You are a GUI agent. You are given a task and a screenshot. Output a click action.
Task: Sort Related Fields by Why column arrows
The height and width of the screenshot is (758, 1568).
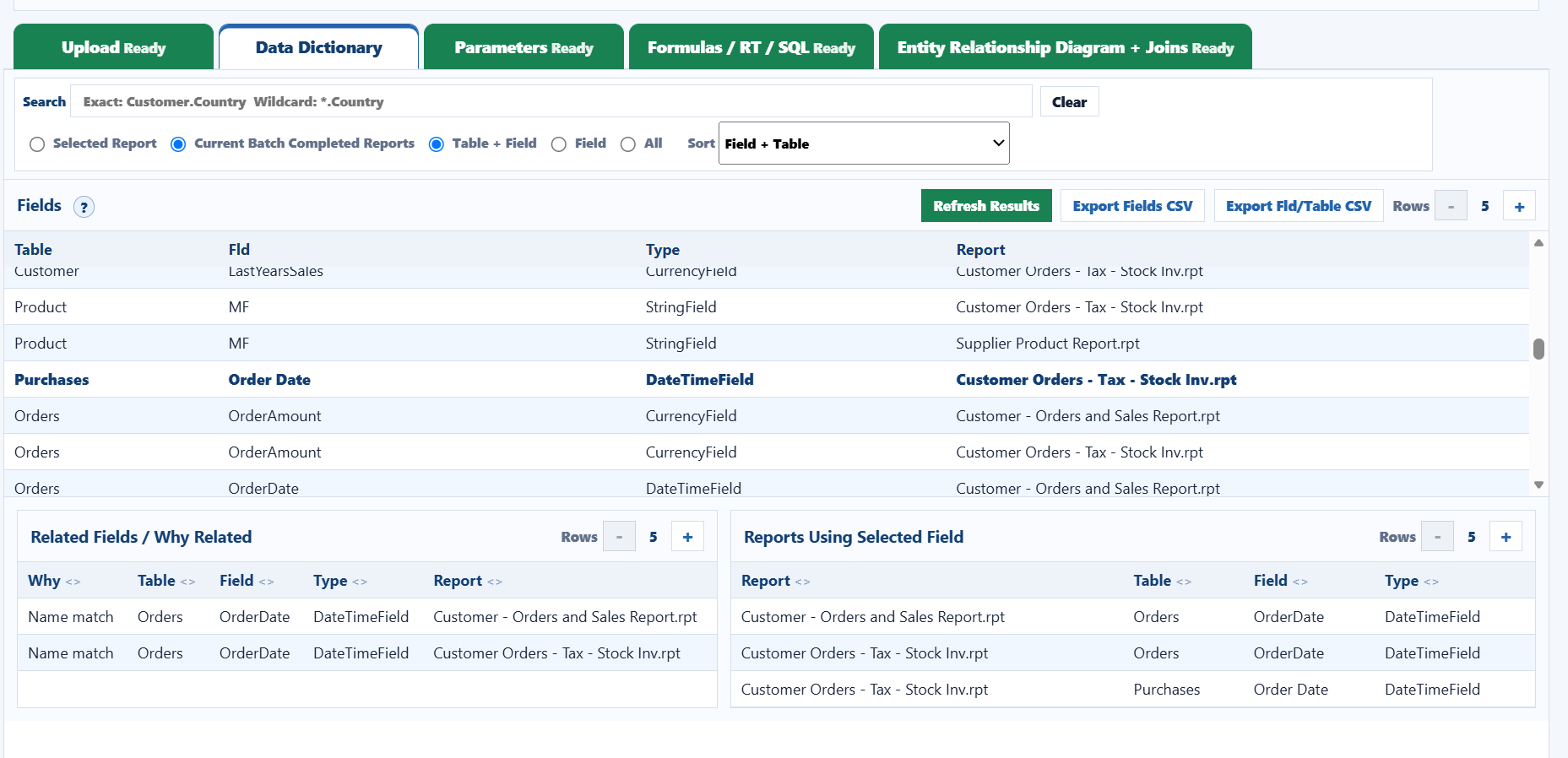(73, 582)
